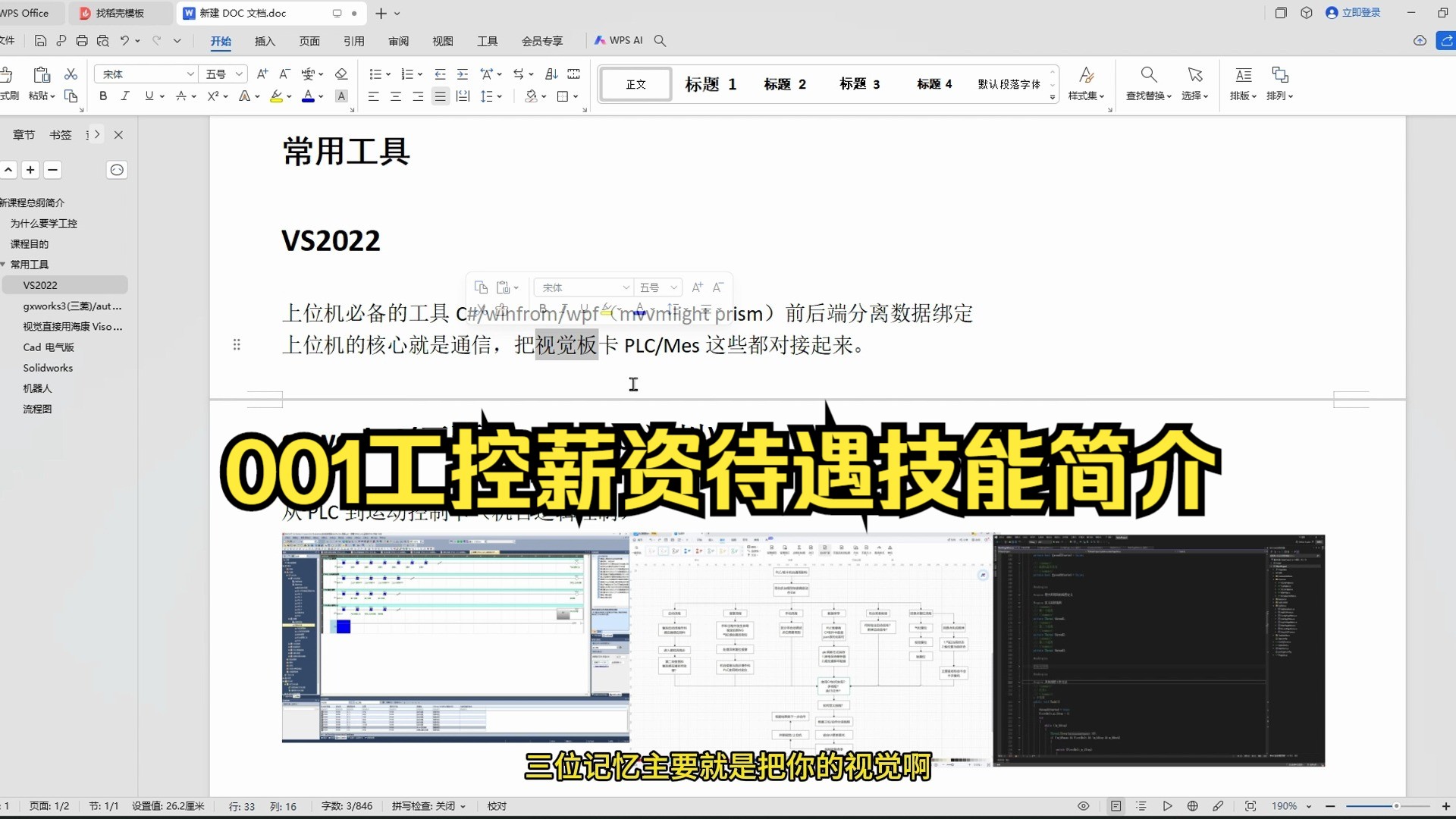Screen dimensions: 1456x819
Task: Click the highlight color yellow swatch
Action: (x=276, y=96)
